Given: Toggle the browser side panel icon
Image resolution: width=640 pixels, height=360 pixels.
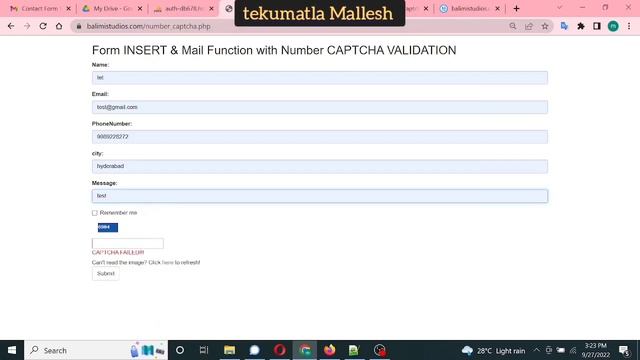Looking at the screenshot, I should (x=597, y=26).
